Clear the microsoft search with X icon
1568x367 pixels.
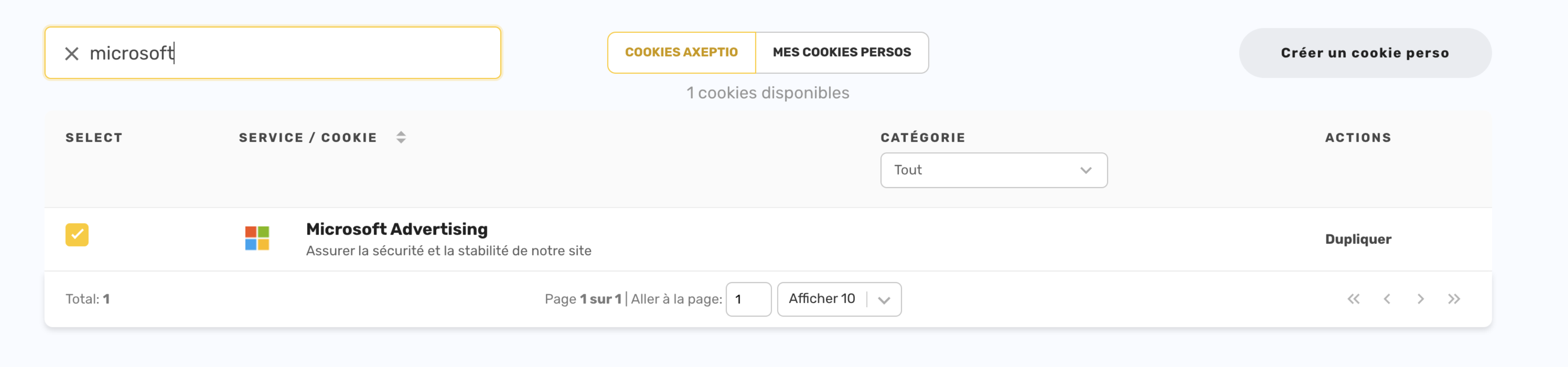72,54
